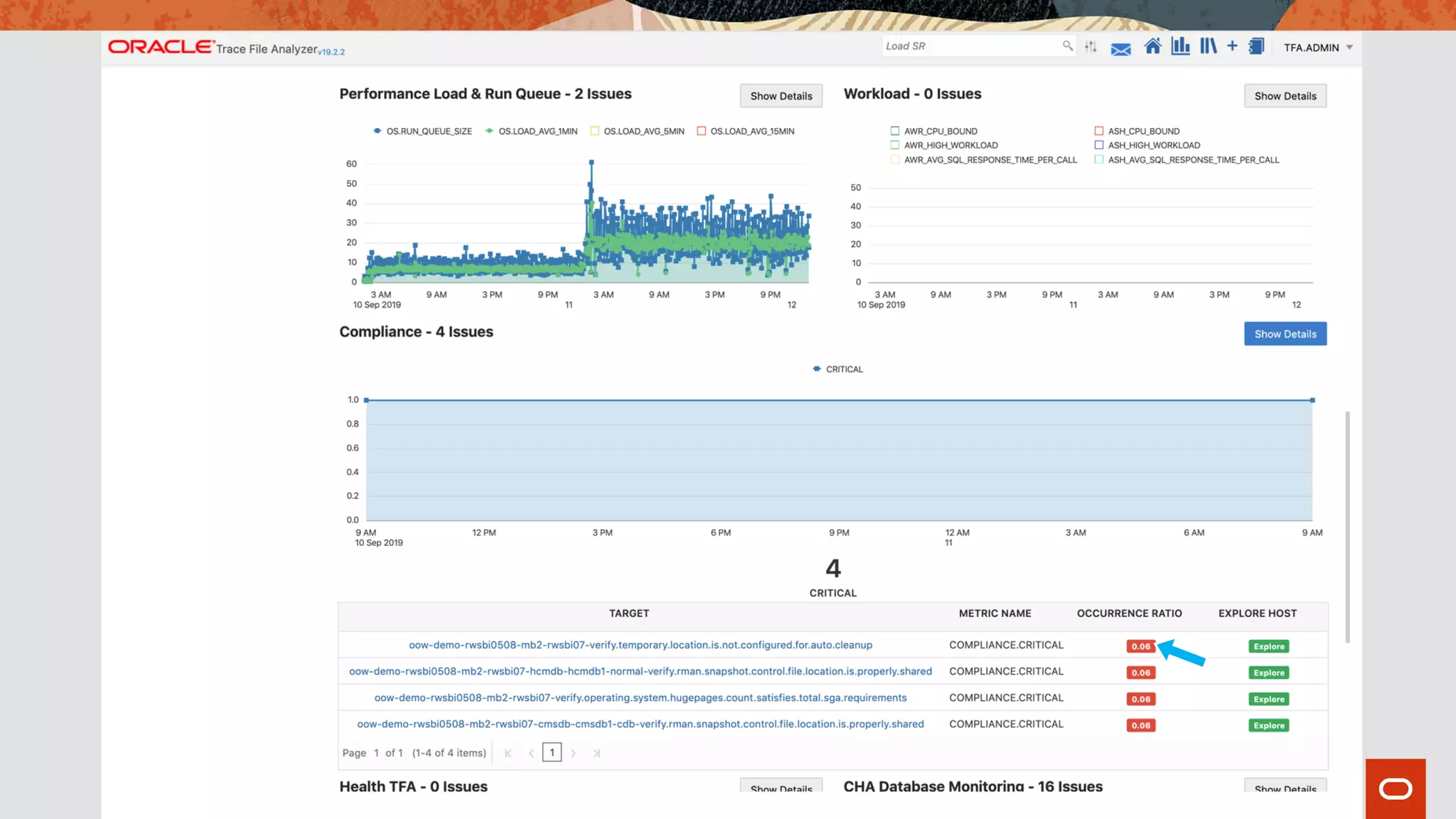Screen dimensions: 1456x819
Task: Open the filter sliders settings icon
Action: pos(1091,47)
